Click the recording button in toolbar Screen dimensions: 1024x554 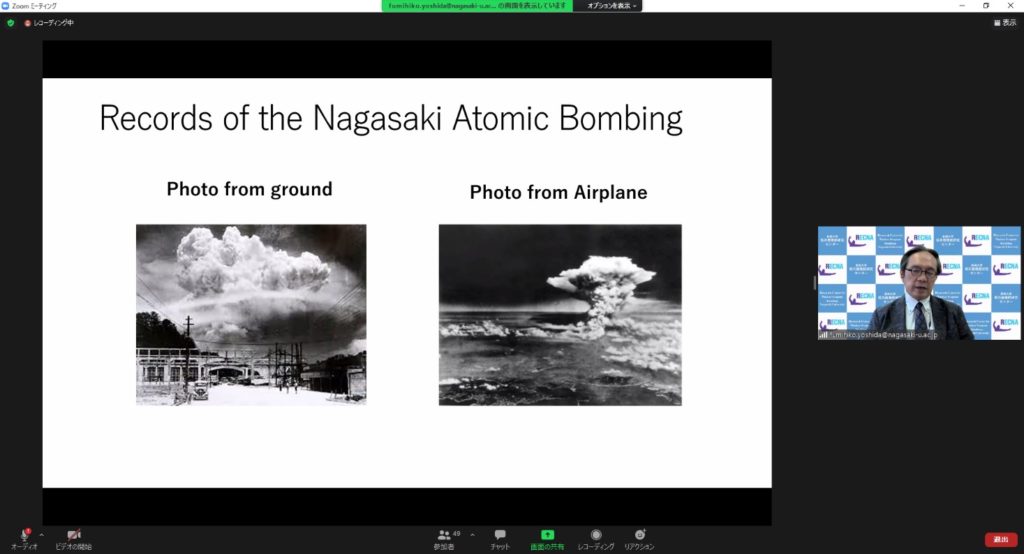tap(596, 535)
